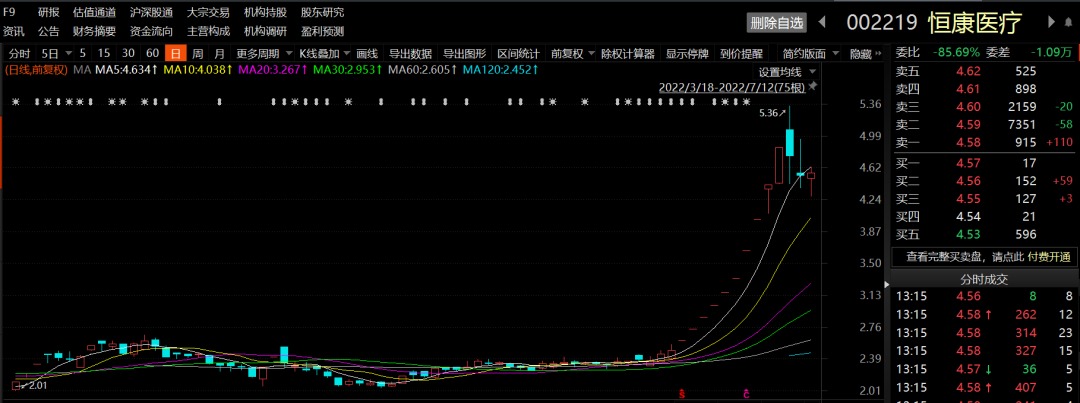Image resolution: width=1080 pixels, height=403 pixels.
Task: Select the 30-minute period
Action: pos(128,54)
